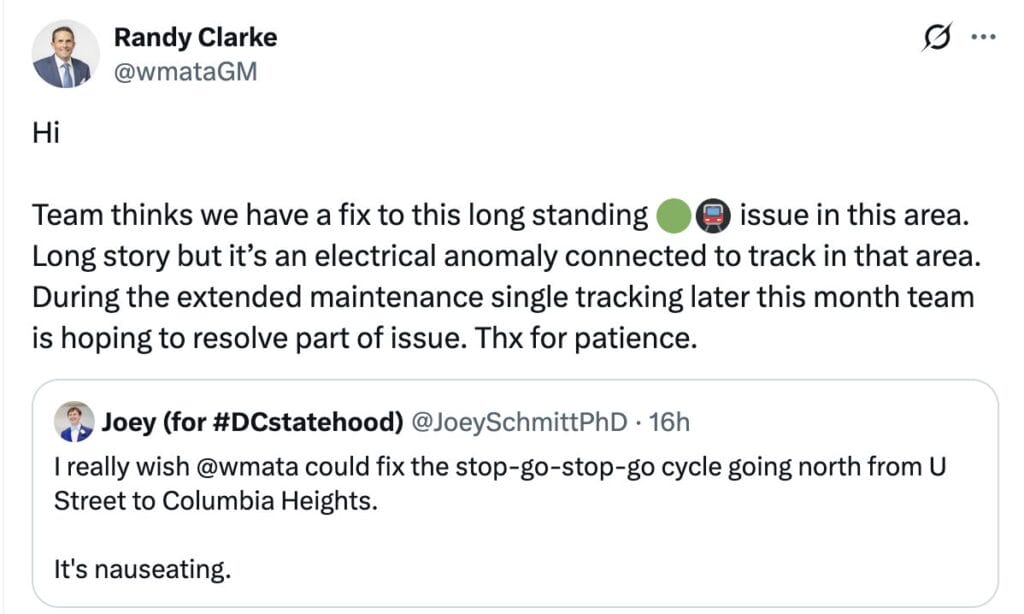The image size is (1024, 614).
Task: Click the Randy Clarke display name
Action: [195, 38]
